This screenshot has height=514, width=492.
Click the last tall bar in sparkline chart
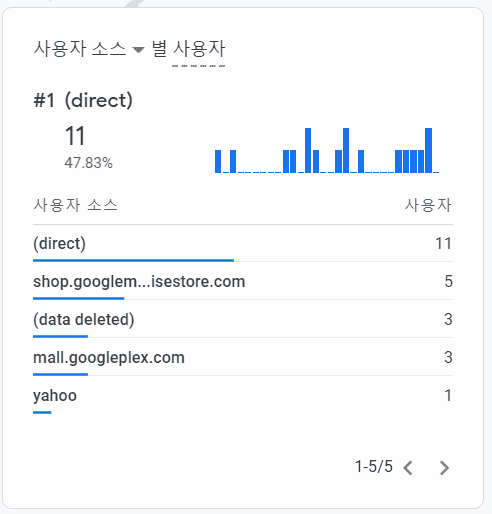point(428,150)
